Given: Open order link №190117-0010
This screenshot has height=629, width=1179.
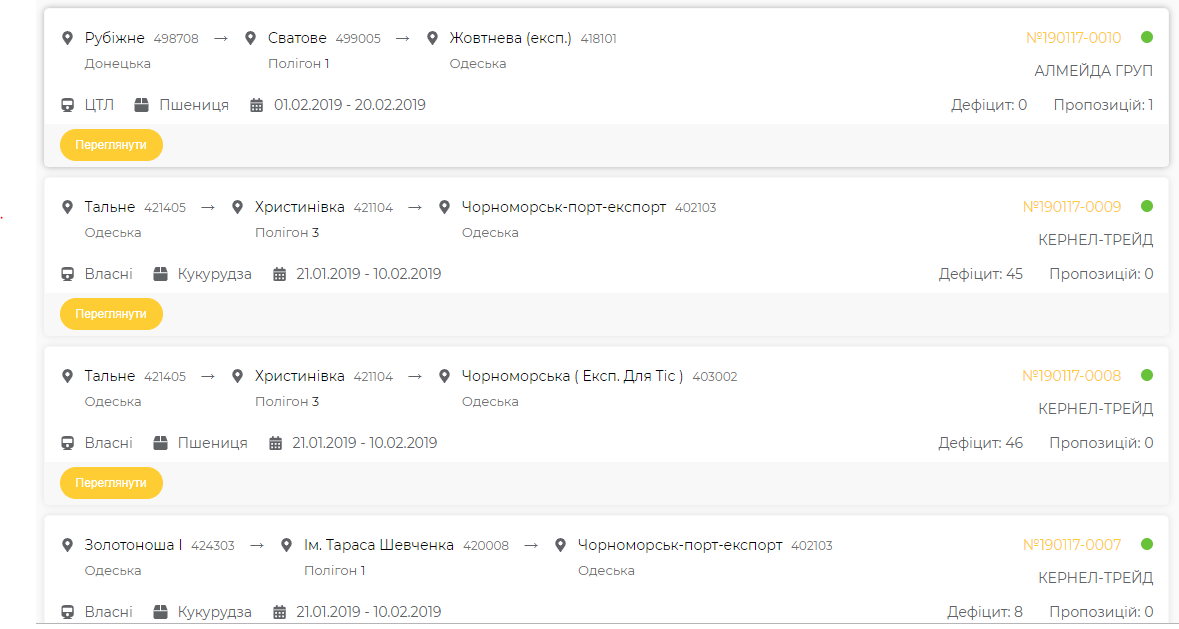Looking at the screenshot, I should (x=1073, y=38).
